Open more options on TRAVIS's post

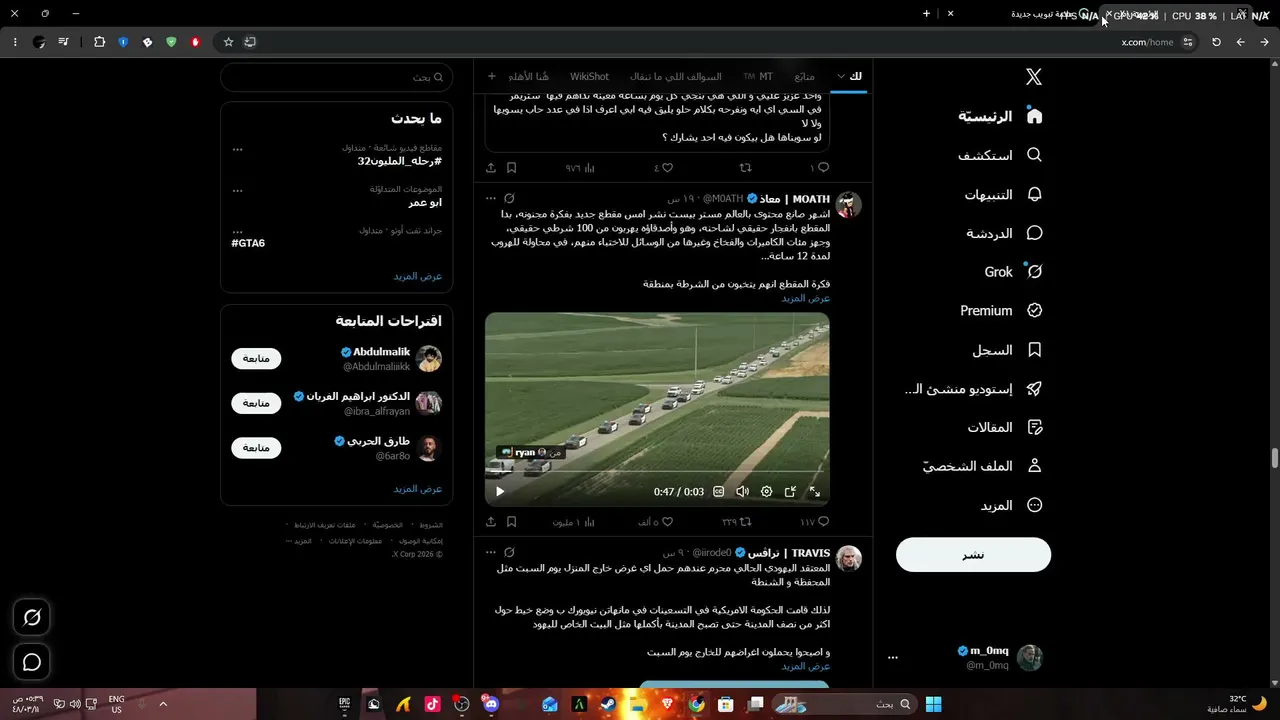(489, 552)
